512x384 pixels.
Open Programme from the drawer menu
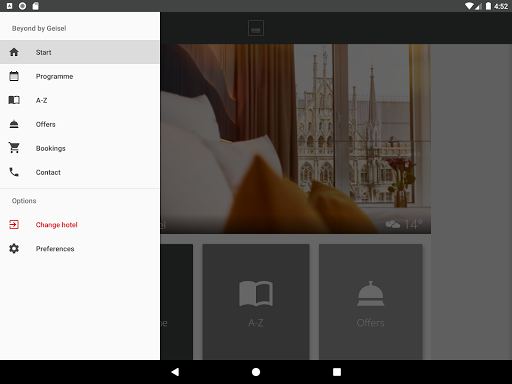point(80,76)
